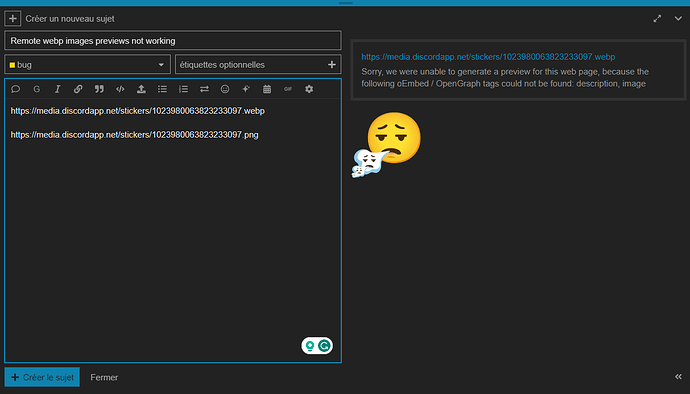
Task: Open the upload file icon
Action: click(x=141, y=89)
